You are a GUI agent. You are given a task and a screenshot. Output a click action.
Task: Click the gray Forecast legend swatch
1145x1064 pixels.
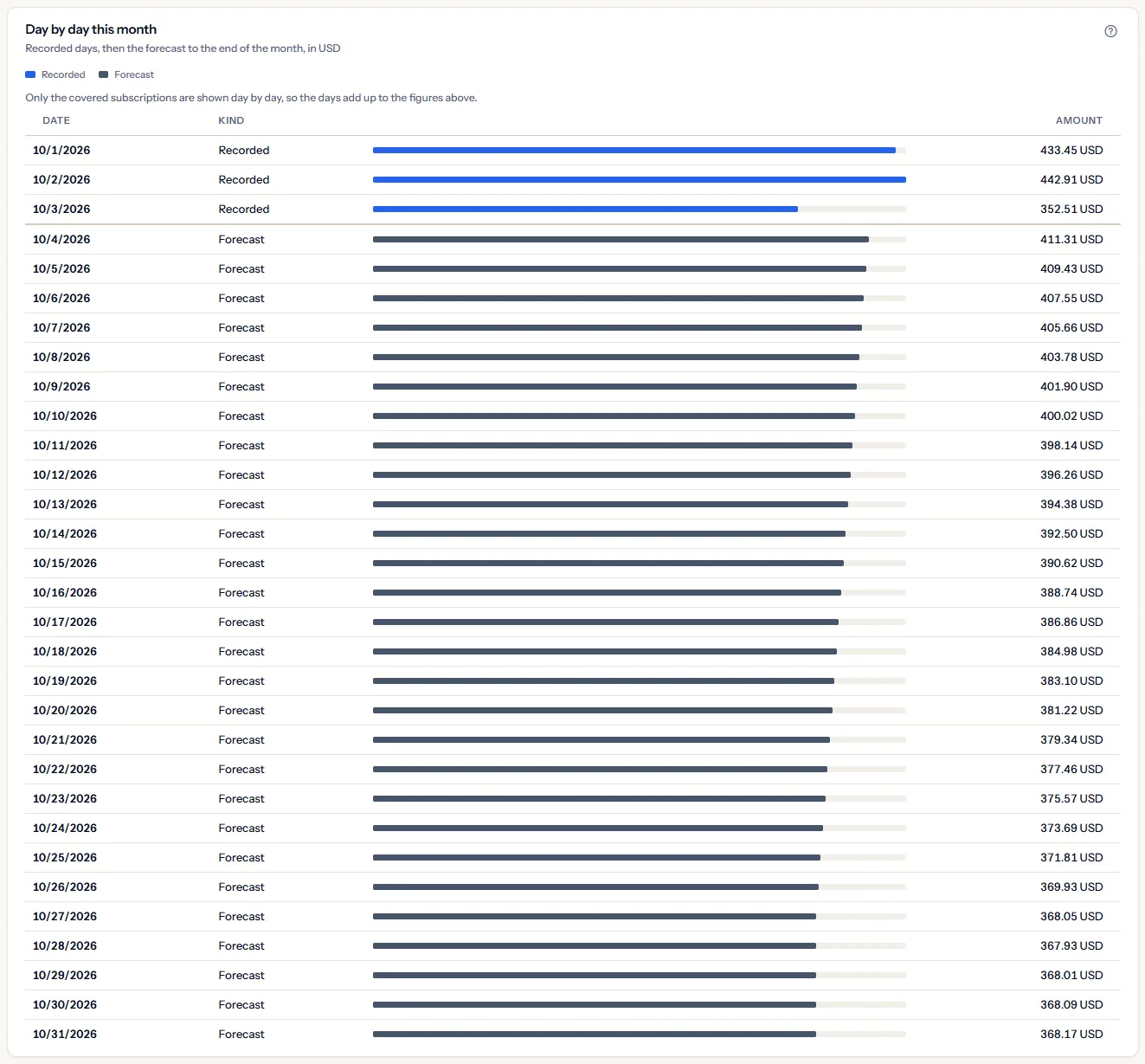104,74
